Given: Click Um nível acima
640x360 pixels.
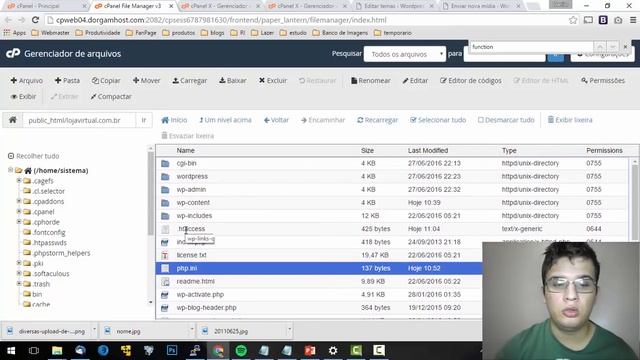Looking at the screenshot, I should tap(225, 120).
